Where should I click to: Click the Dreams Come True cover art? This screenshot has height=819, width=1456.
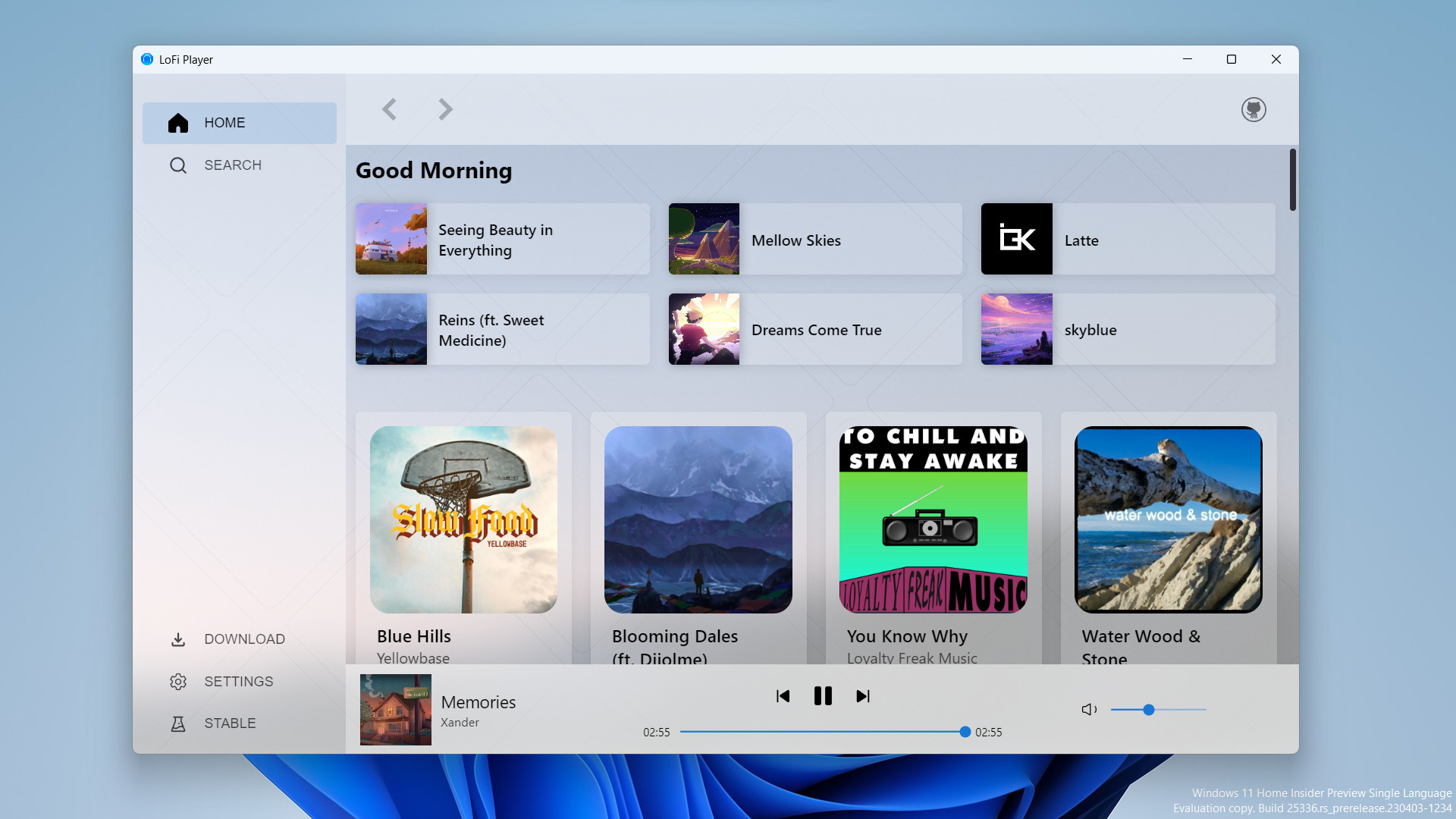click(704, 329)
